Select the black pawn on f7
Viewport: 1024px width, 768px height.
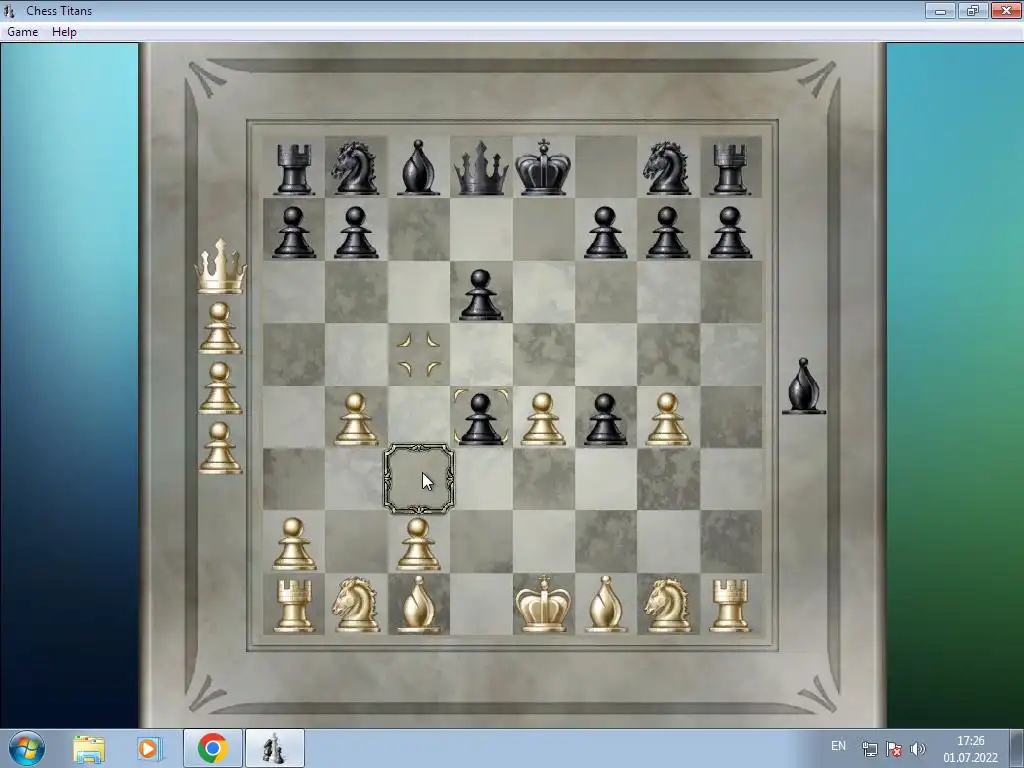pos(605,232)
